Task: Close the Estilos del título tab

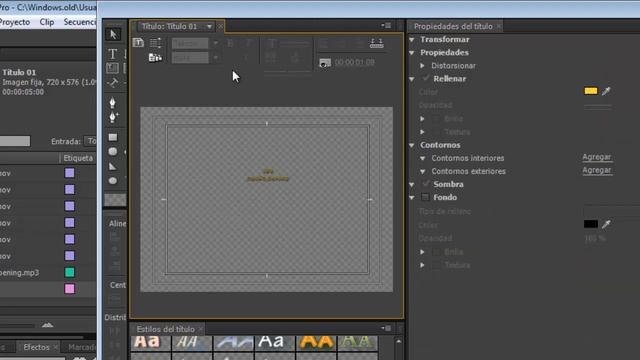Action: tap(200, 329)
